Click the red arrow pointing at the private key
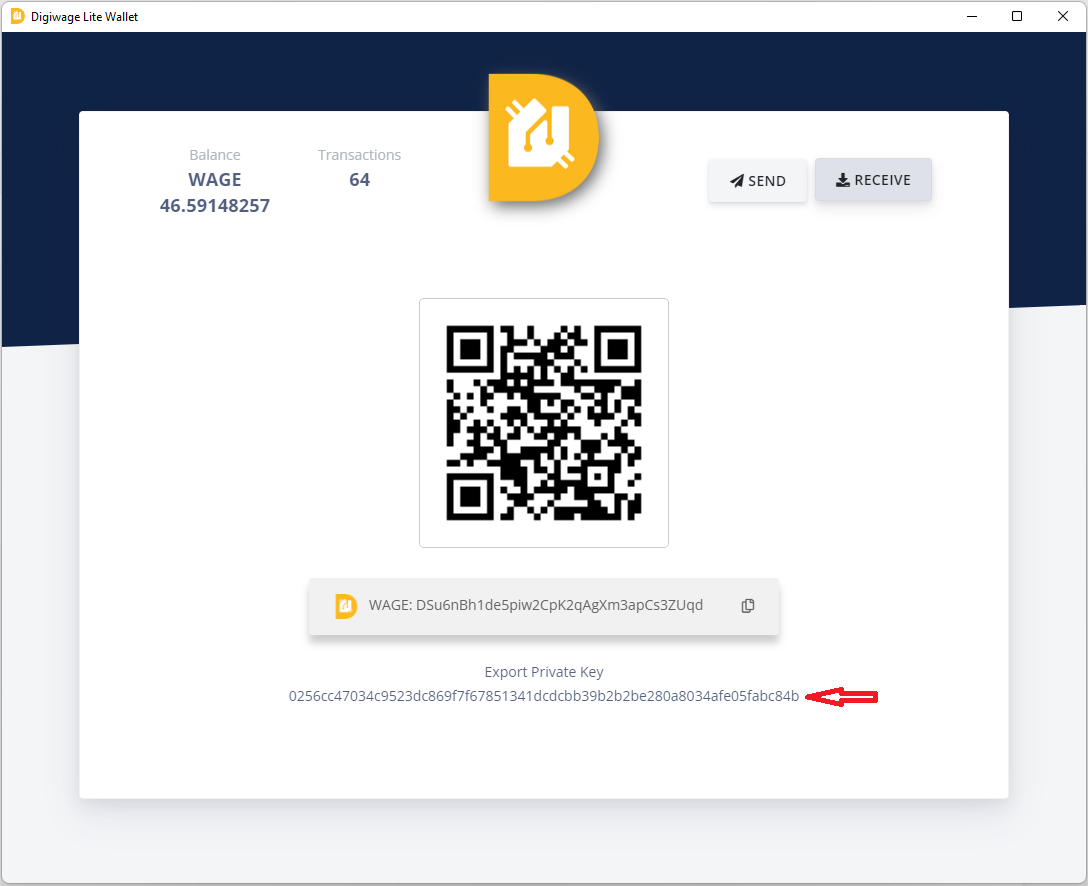Screen dimensions: 1088x886 pyautogui.click(x=841, y=697)
